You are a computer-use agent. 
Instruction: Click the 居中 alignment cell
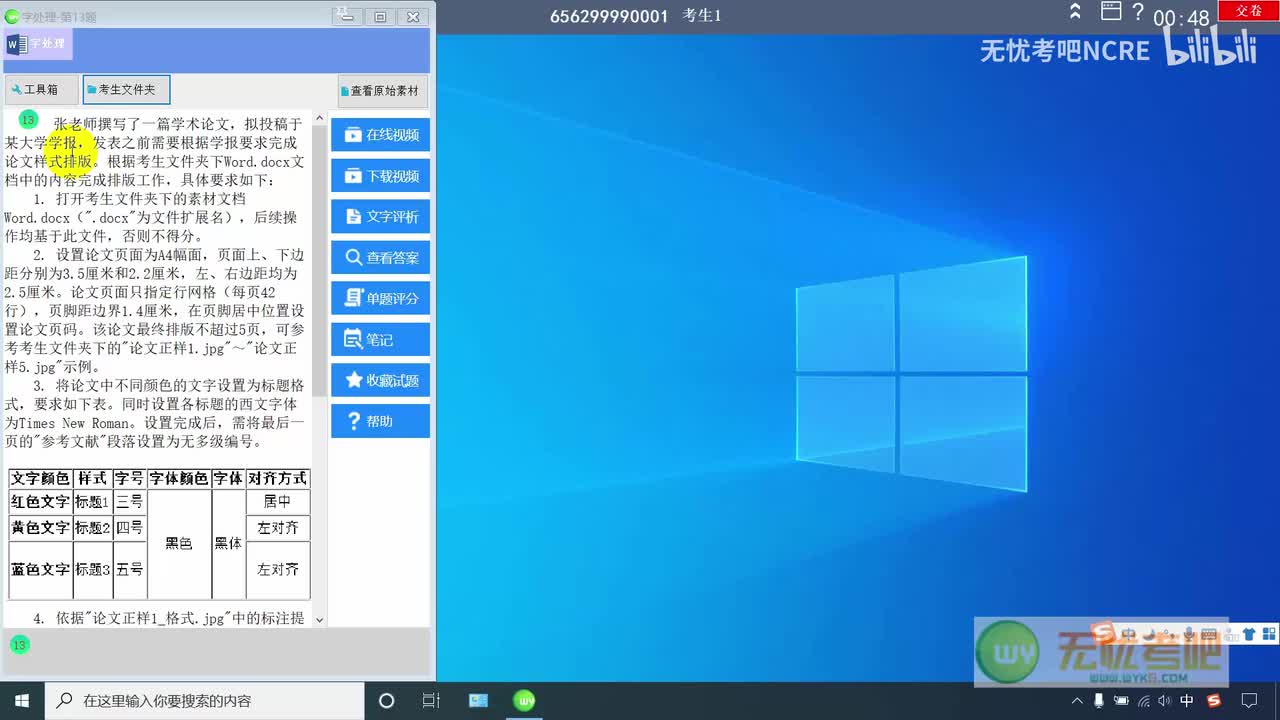pyautogui.click(x=277, y=502)
